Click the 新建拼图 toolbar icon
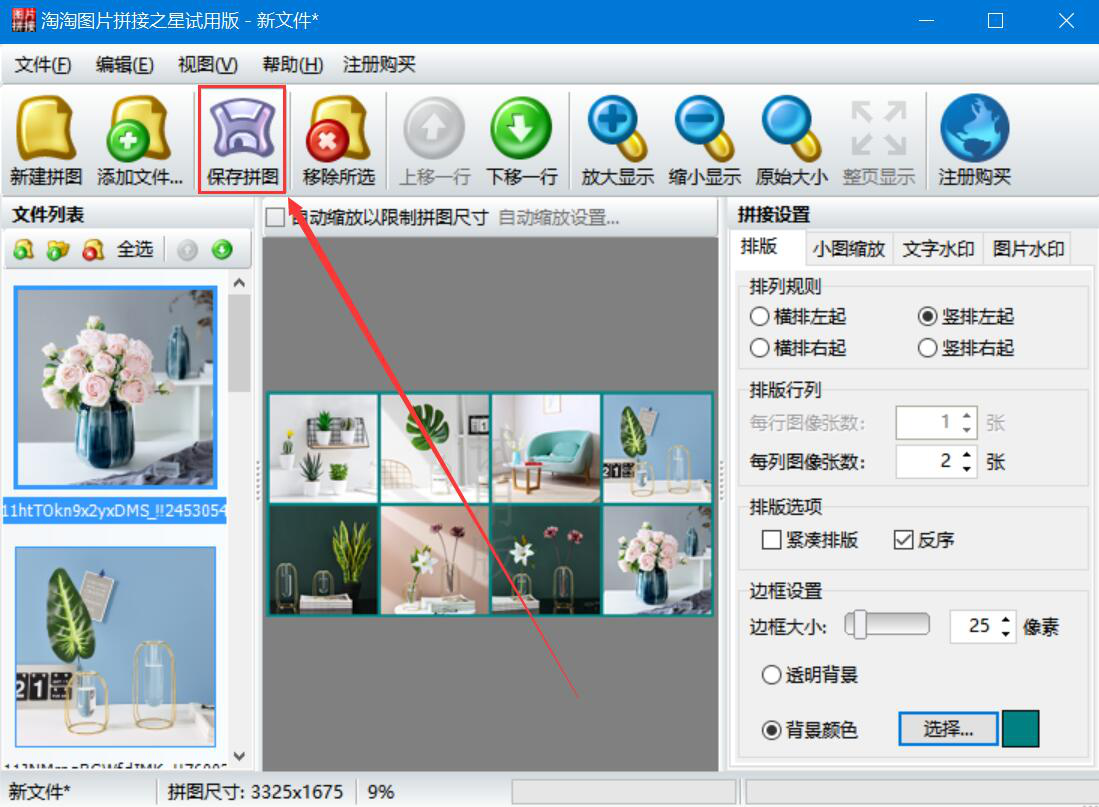1099x807 pixels. [x=46, y=141]
